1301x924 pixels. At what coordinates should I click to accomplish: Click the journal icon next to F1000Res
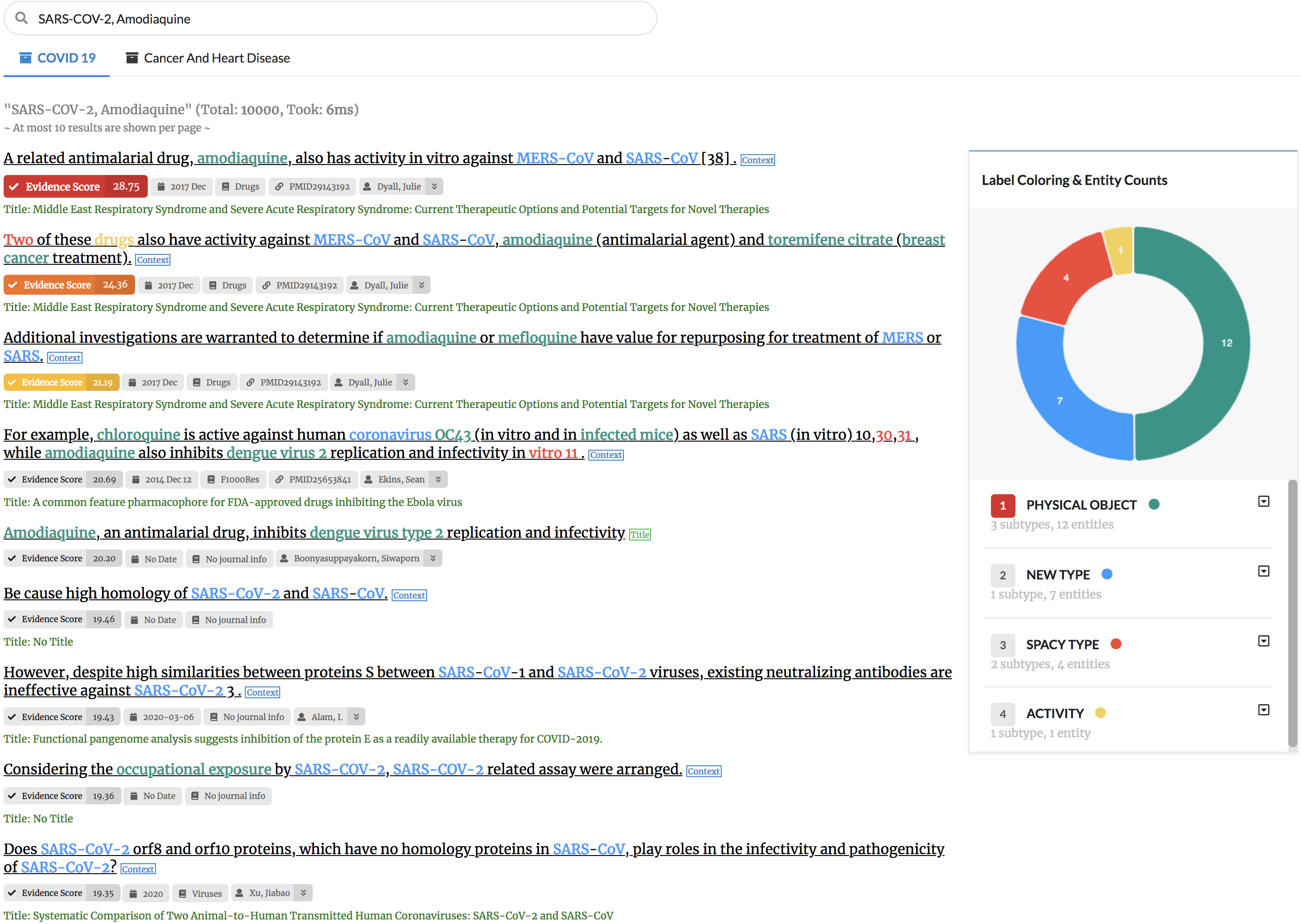tap(211, 480)
